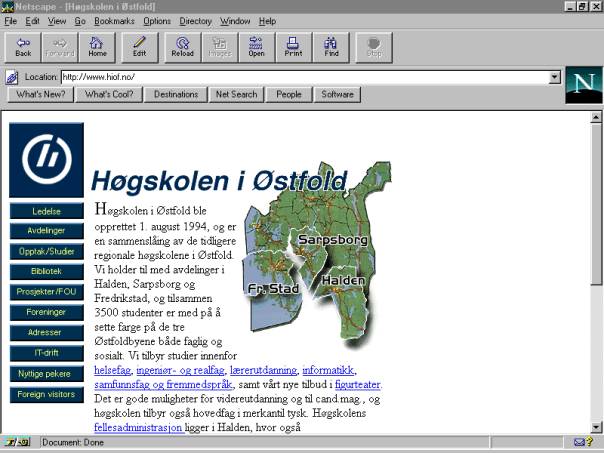Image resolution: width=604 pixels, height=453 pixels.
Task: Open the Nyttige pekere navigation button
Action: tap(47, 374)
